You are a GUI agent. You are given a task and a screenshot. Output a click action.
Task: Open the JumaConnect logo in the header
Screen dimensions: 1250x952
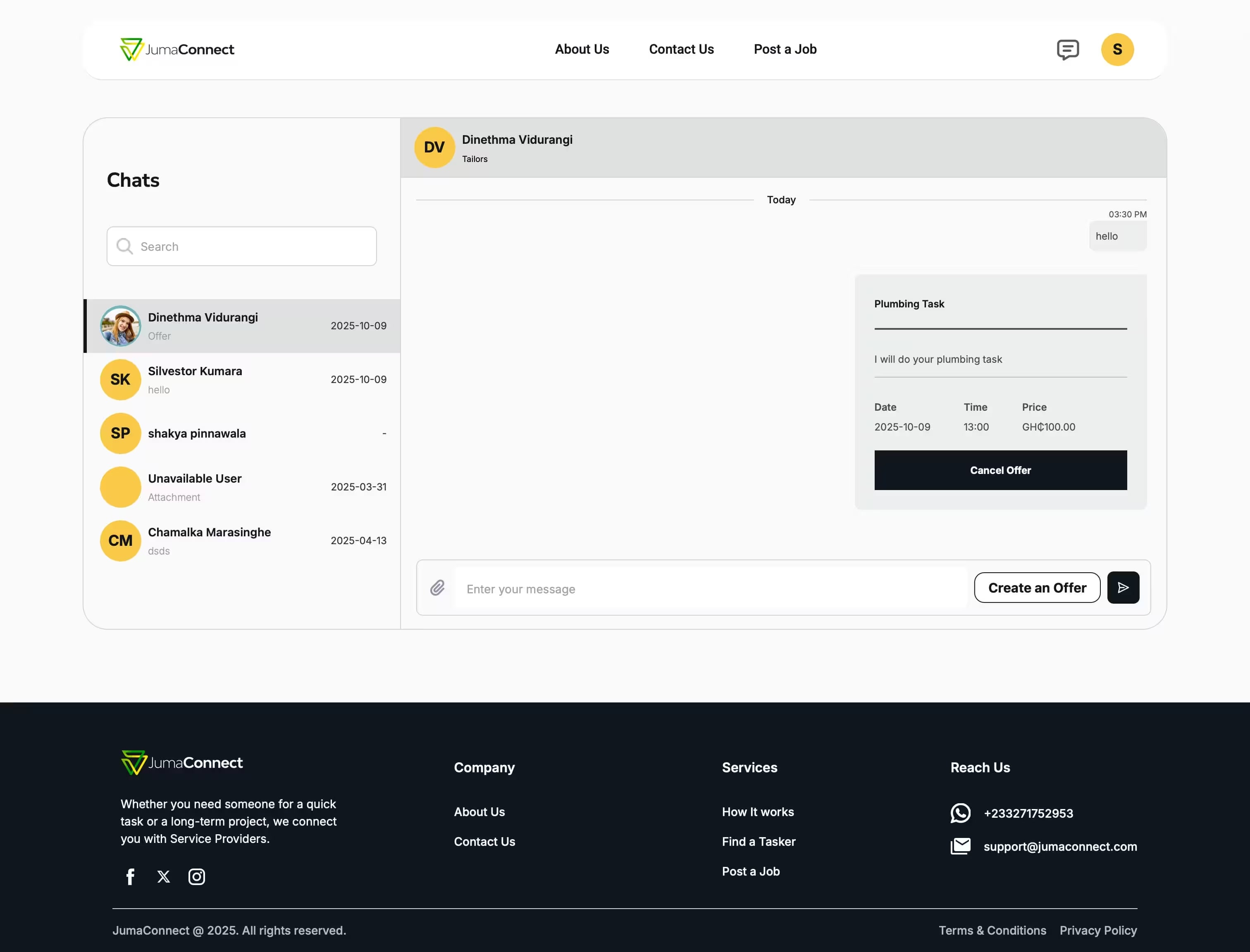177,49
